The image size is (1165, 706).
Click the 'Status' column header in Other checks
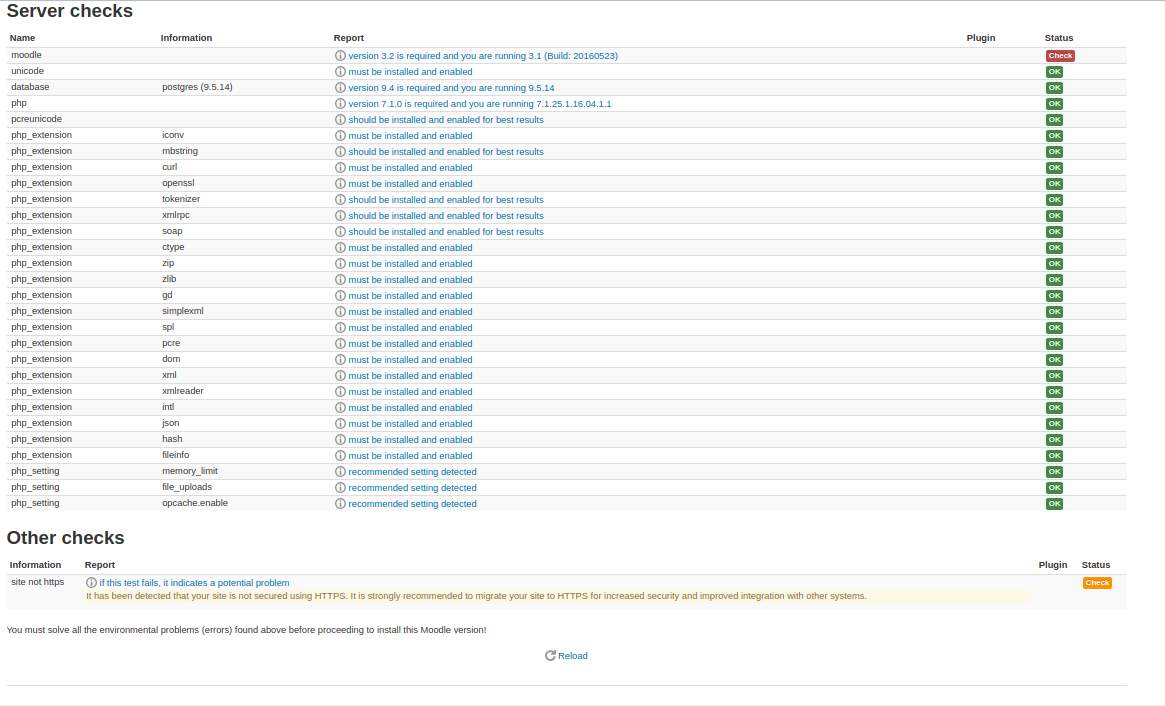click(x=1096, y=565)
